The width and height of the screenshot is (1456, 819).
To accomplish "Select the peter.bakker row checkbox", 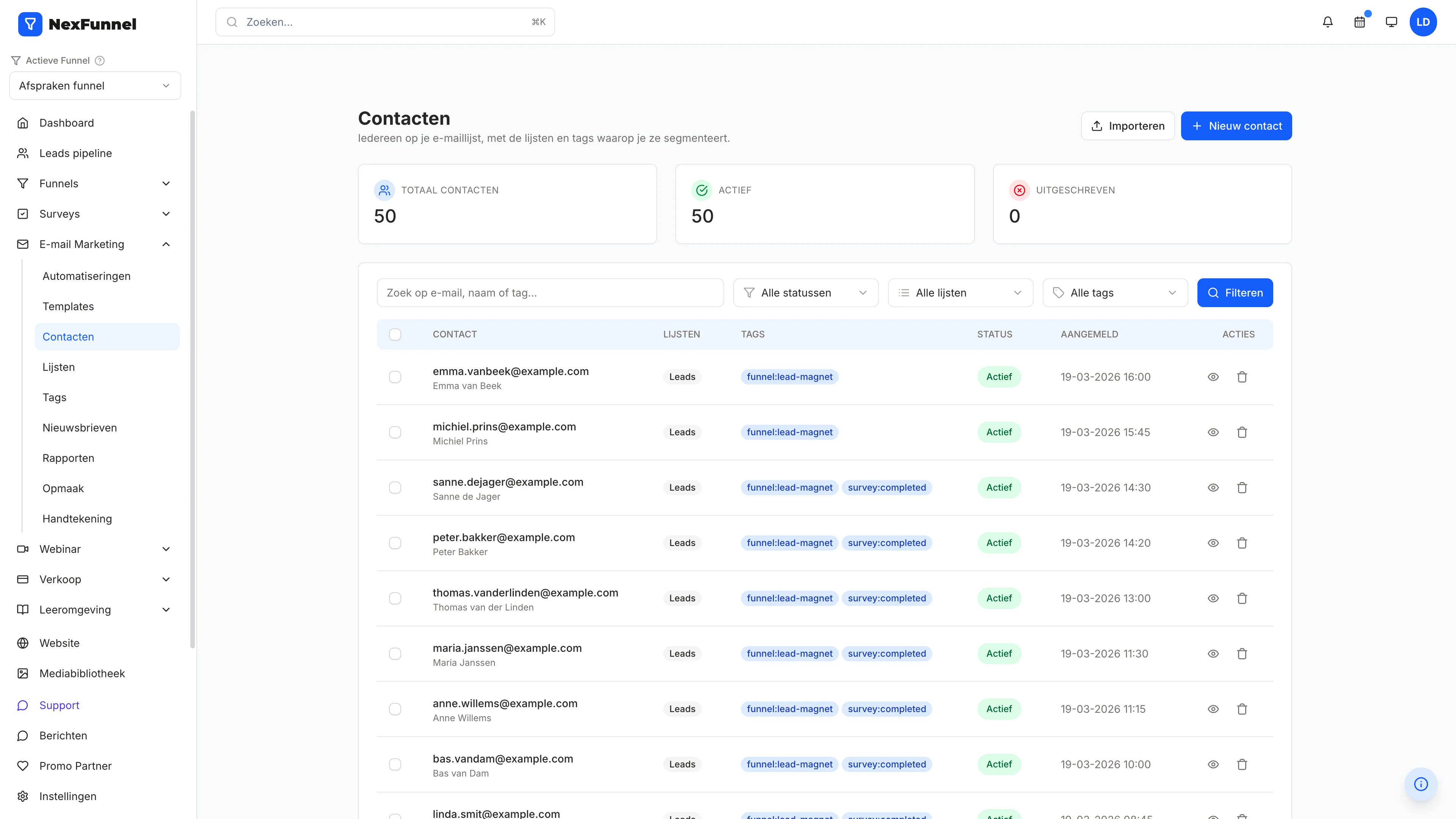I will point(395,543).
